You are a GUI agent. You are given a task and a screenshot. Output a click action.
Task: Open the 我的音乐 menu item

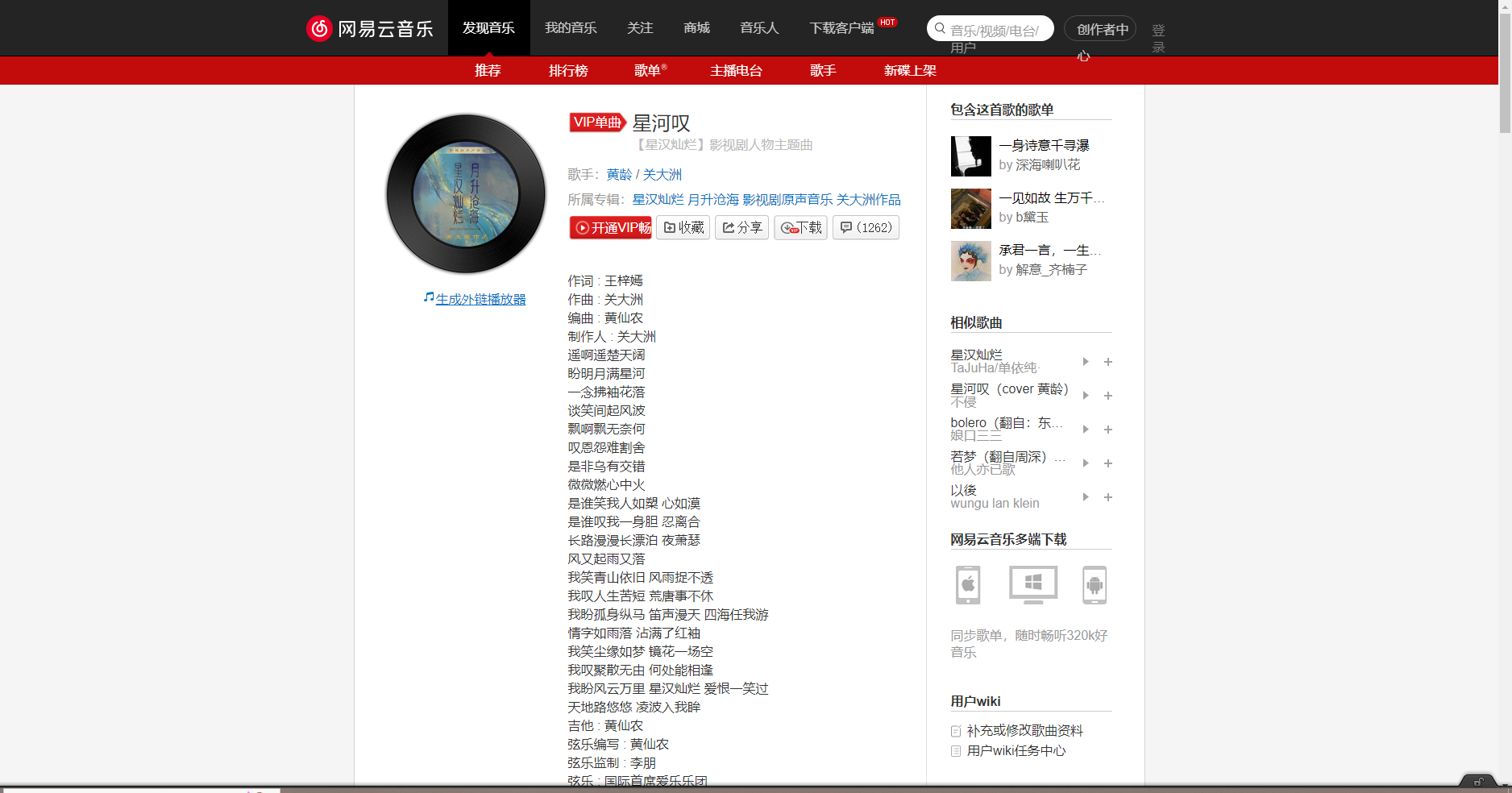[570, 27]
